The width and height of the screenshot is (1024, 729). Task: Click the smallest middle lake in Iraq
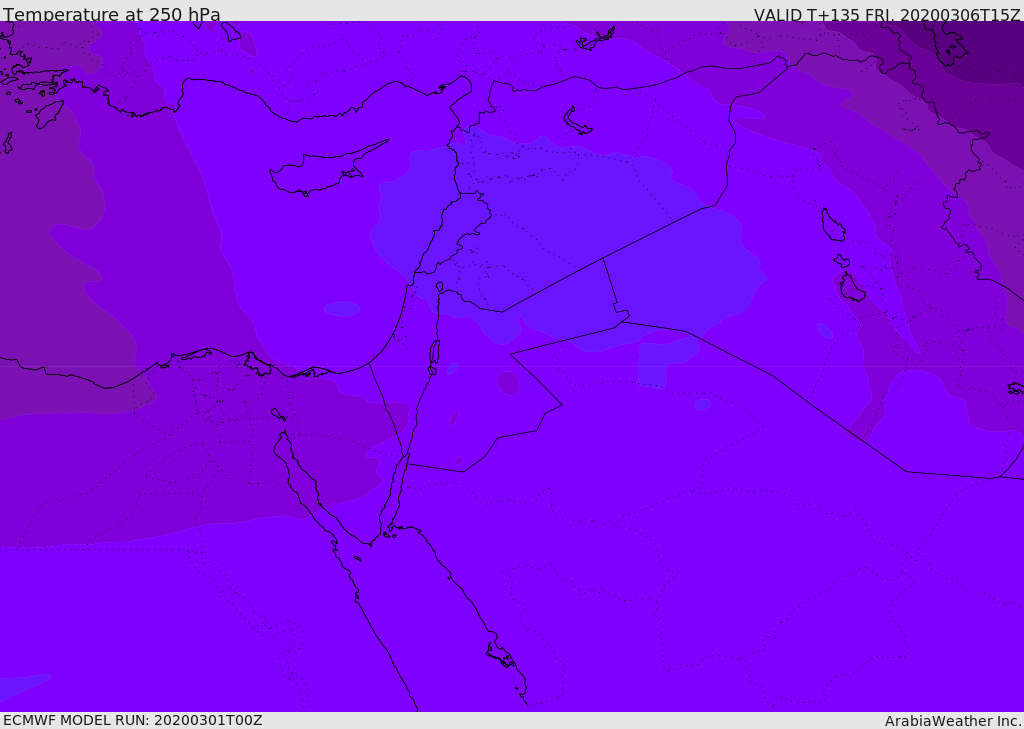pos(842,260)
